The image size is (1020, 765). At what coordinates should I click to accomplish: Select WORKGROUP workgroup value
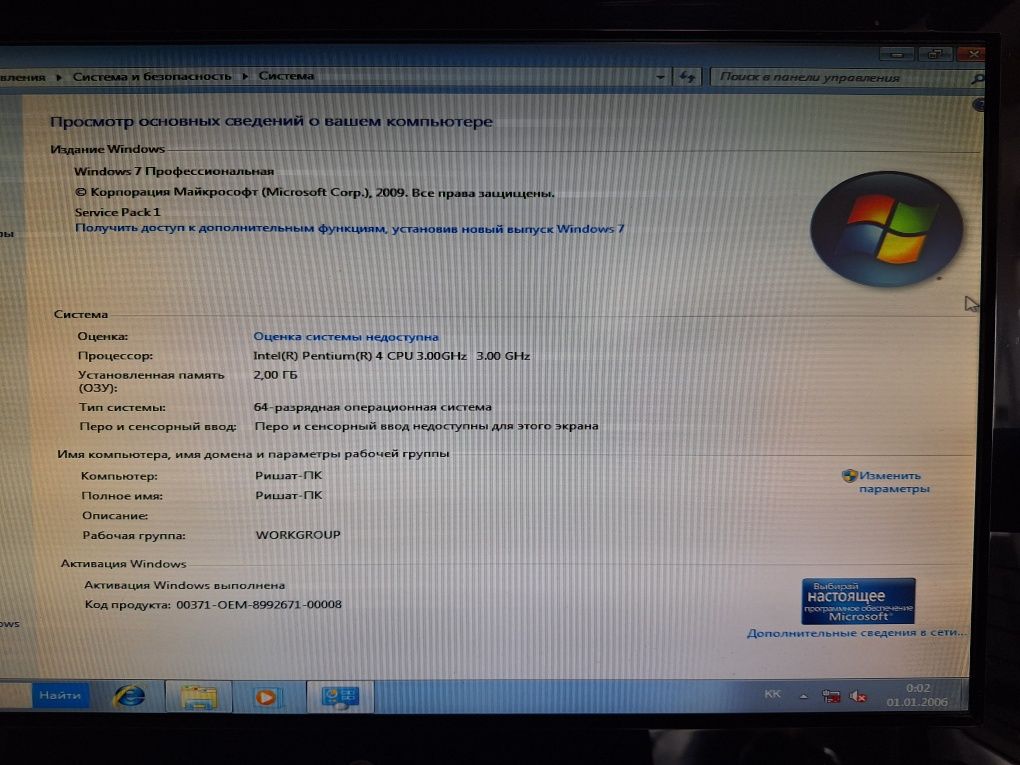click(x=298, y=535)
